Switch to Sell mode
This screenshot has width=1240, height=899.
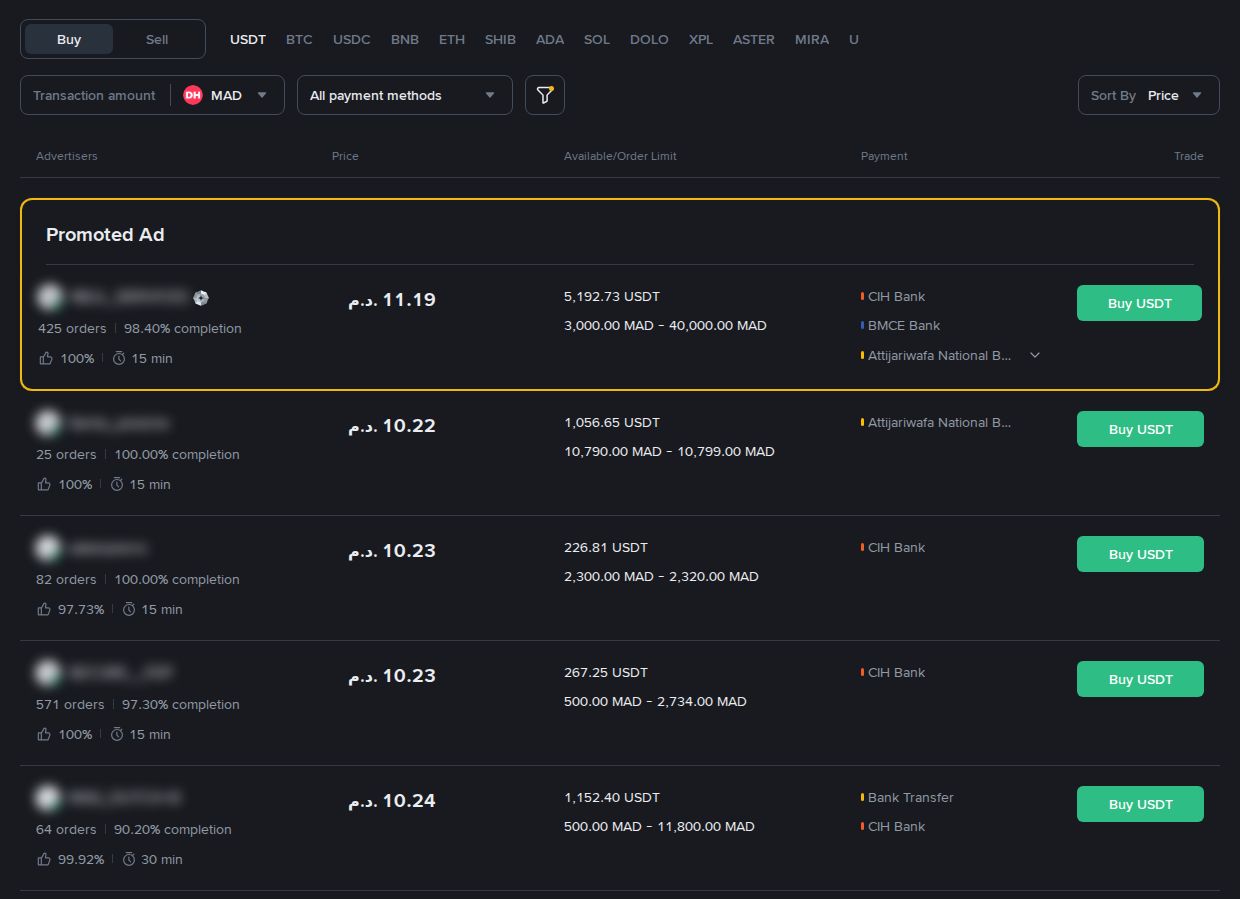pyautogui.click(x=157, y=39)
